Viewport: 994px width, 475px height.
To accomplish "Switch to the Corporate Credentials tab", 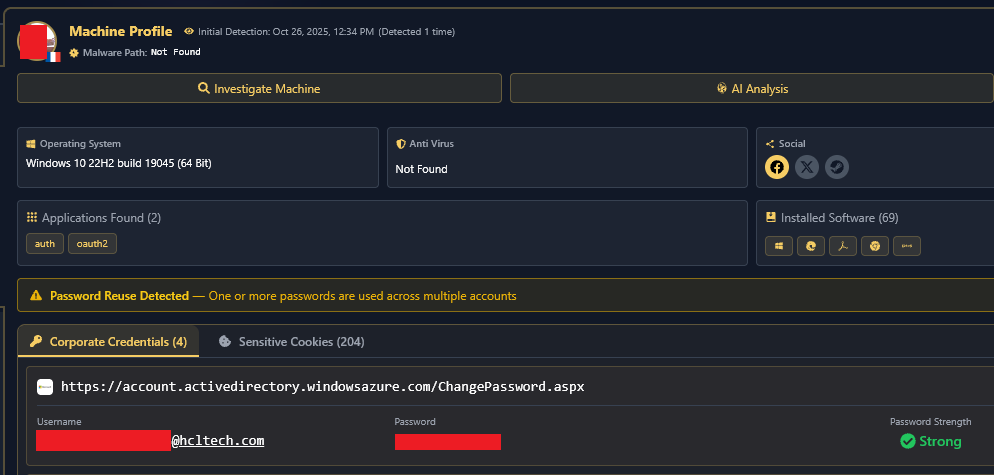I will pyautogui.click(x=108, y=341).
